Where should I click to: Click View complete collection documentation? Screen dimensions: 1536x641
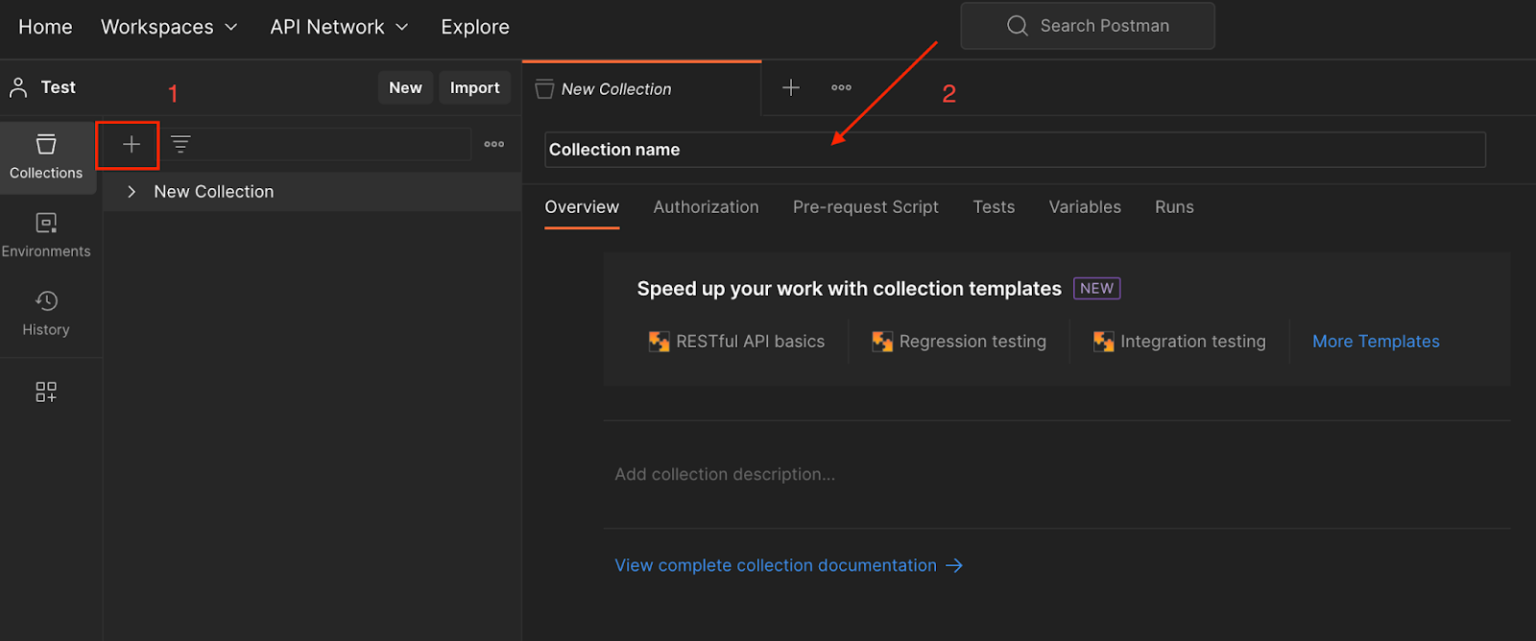[x=776, y=565]
